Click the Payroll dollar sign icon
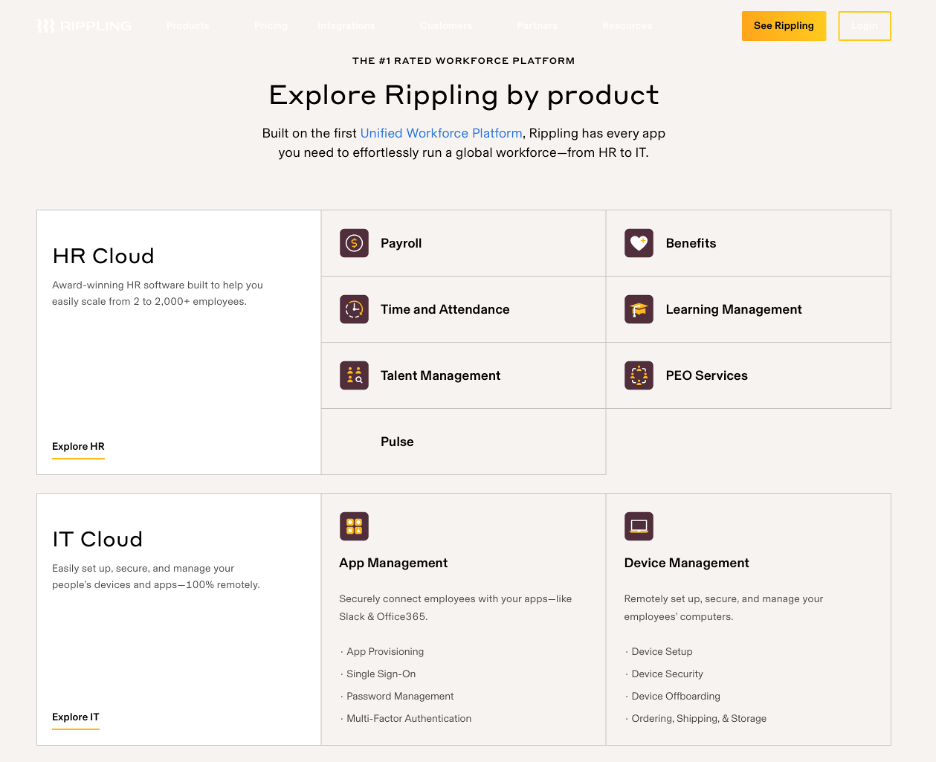Image resolution: width=936 pixels, height=762 pixels. [x=354, y=243]
